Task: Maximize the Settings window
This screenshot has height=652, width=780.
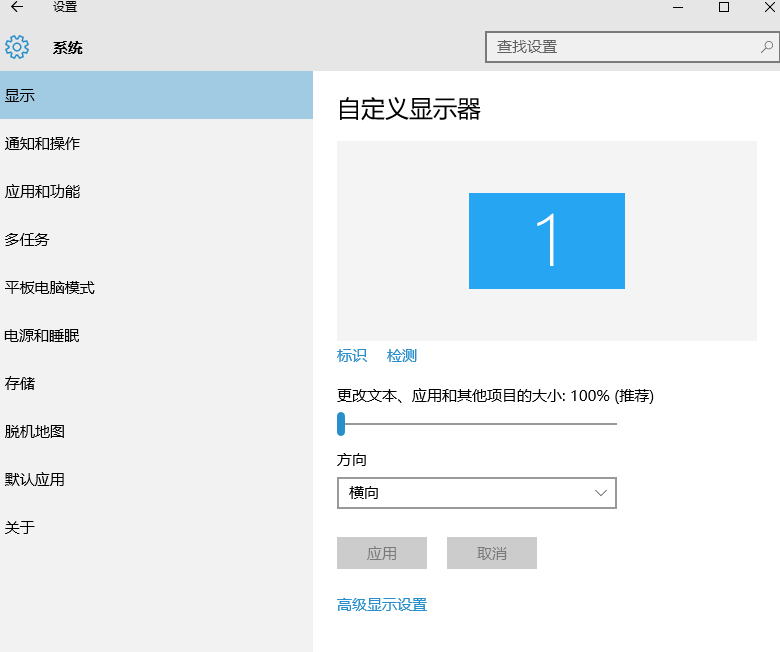Action: pos(723,8)
